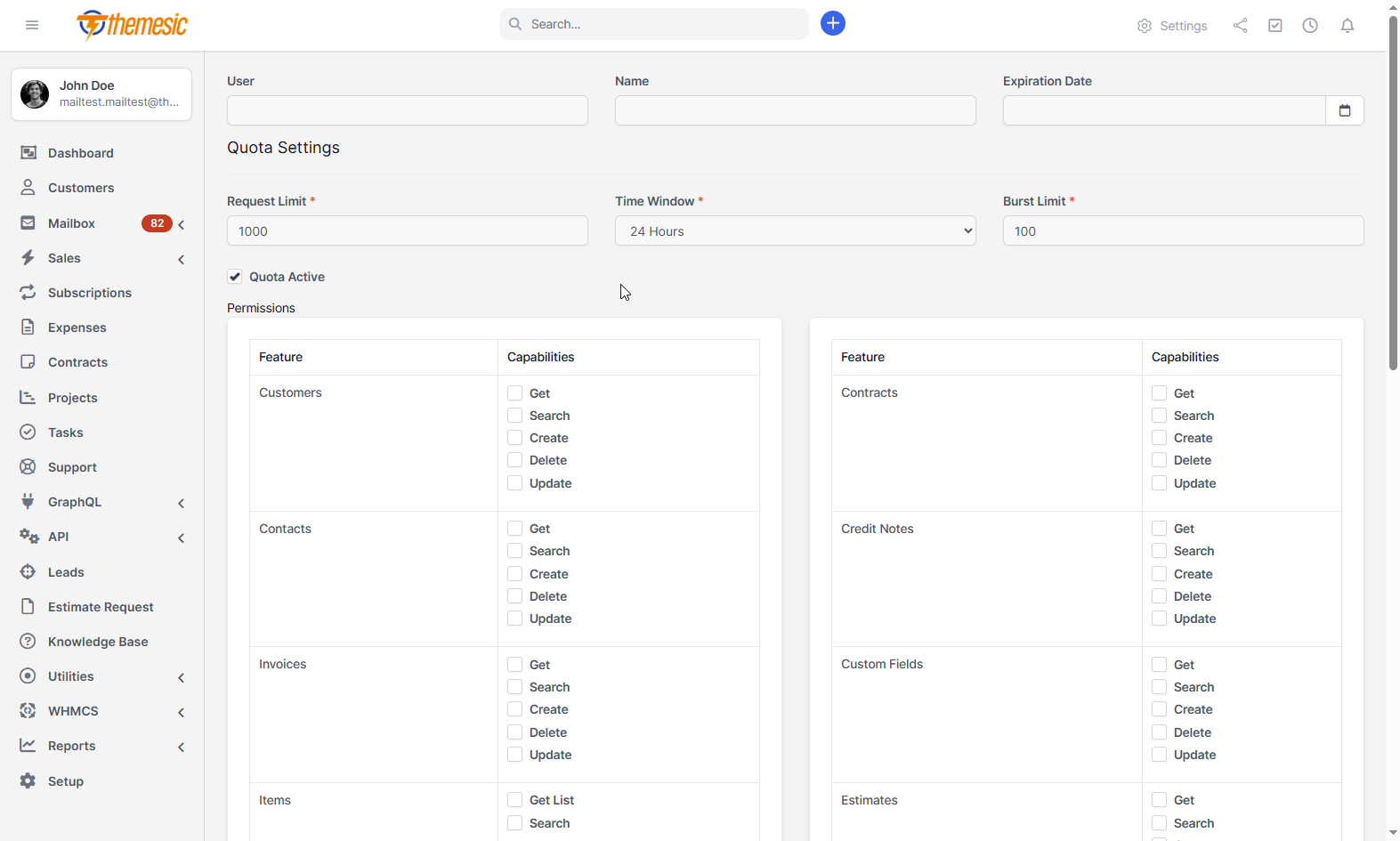The height and width of the screenshot is (841, 1400).
Task: Enable Customers Get permission
Action: pos(514,392)
